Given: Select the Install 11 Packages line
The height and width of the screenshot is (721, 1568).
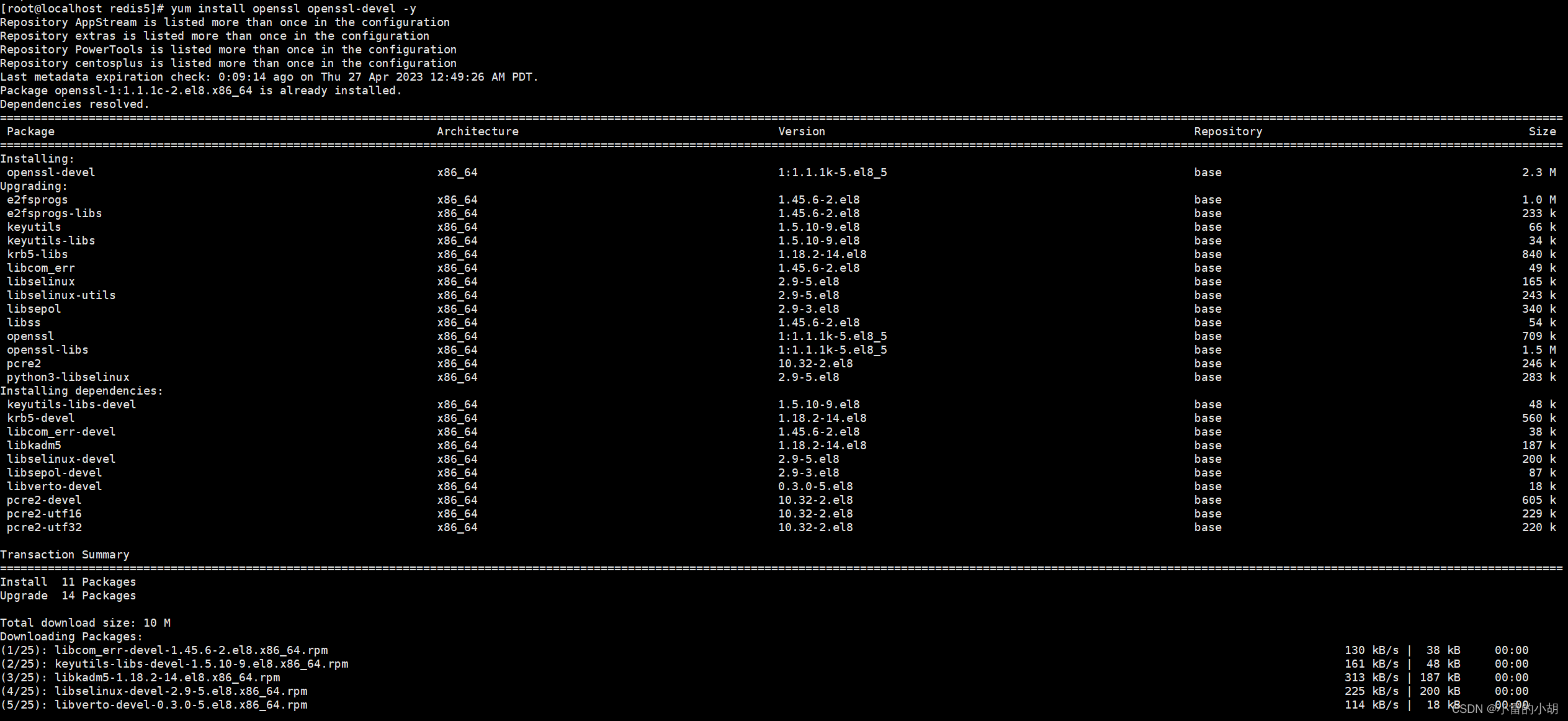Looking at the screenshot, I should point(68,581).
